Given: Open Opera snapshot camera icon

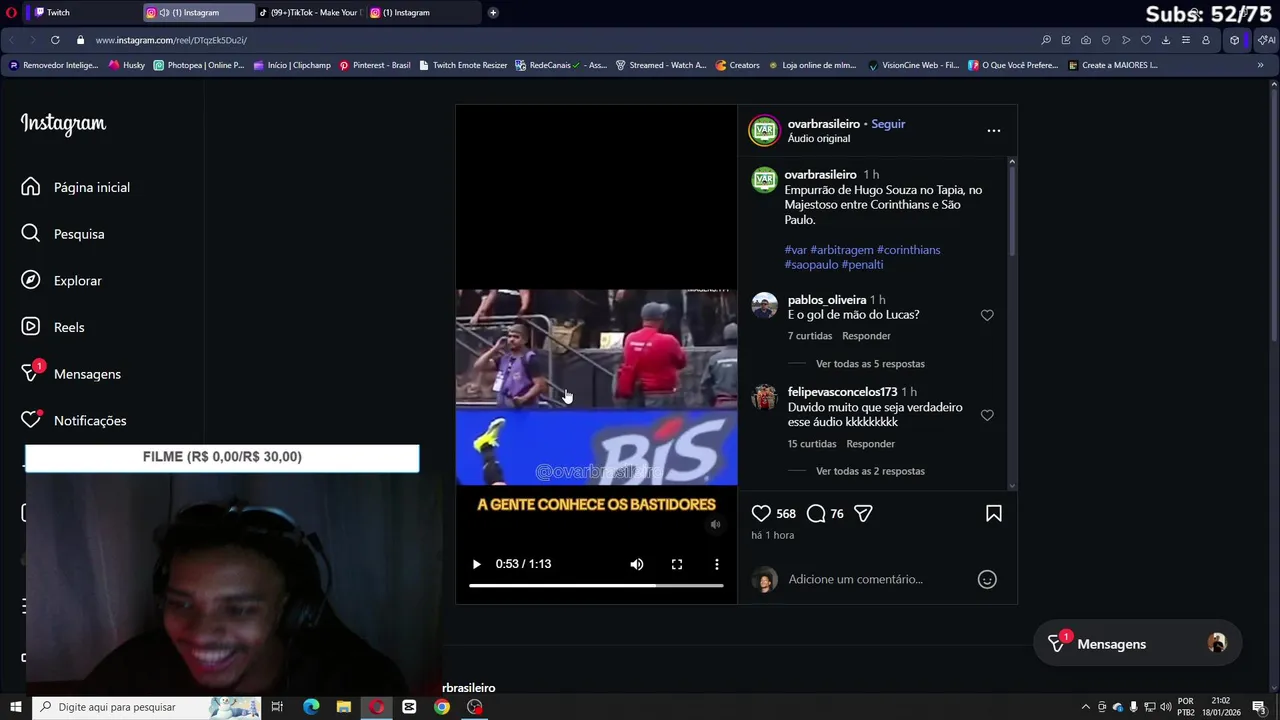Looking at the screenshot, I should (x=1086, y=40).
